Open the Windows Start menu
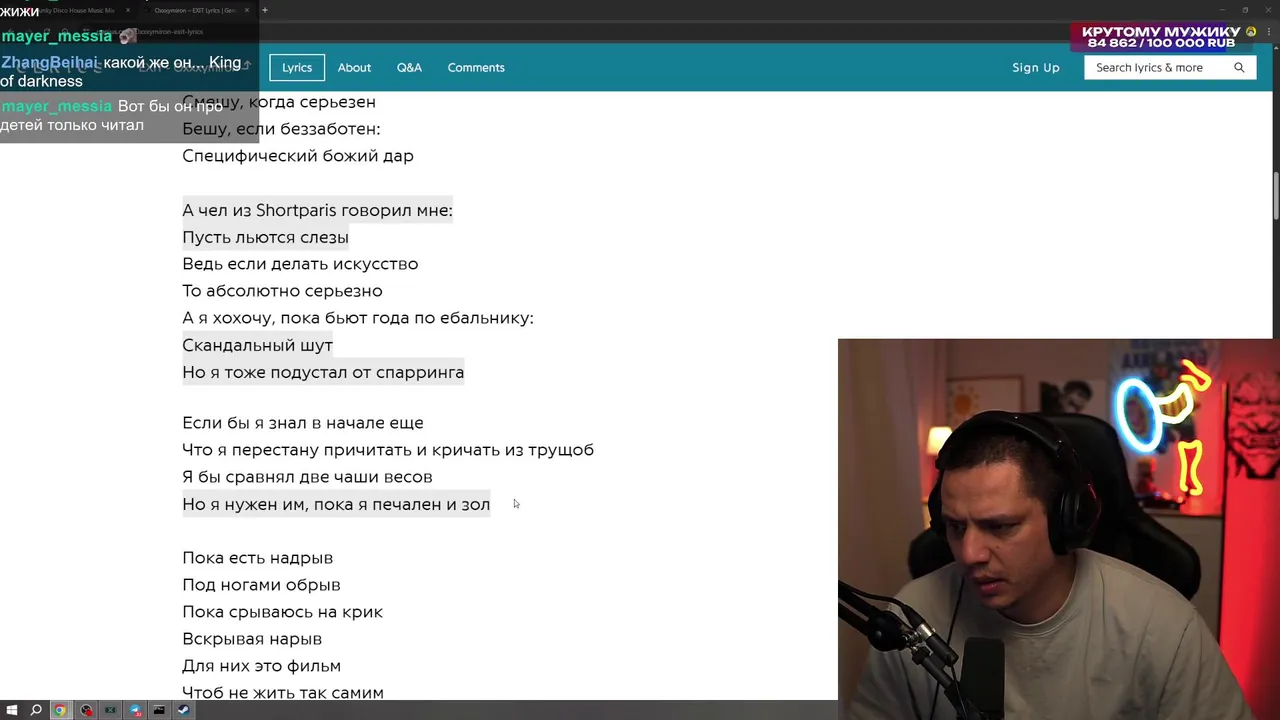This screenshot has width=1280, height=720. pos(11,710)
